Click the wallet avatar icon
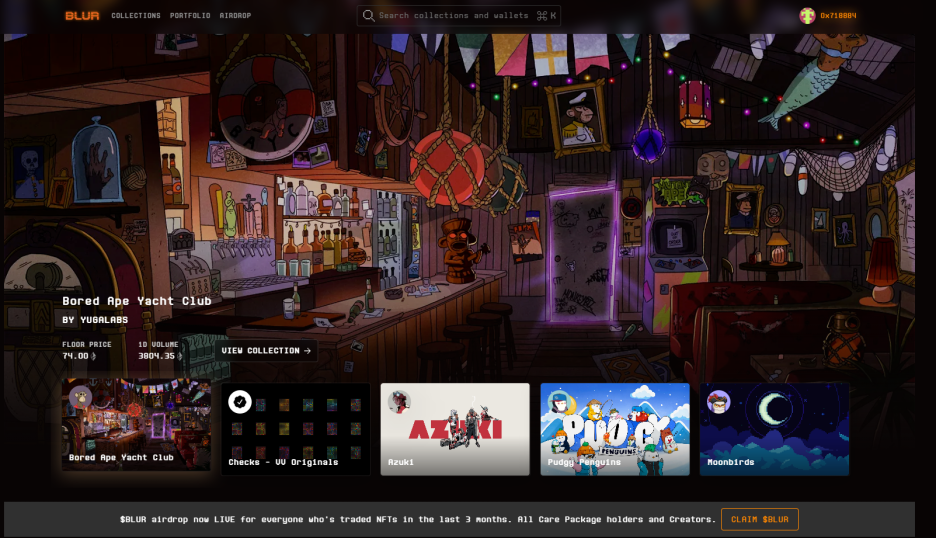 pyautogui.click(x=807, y=16)
